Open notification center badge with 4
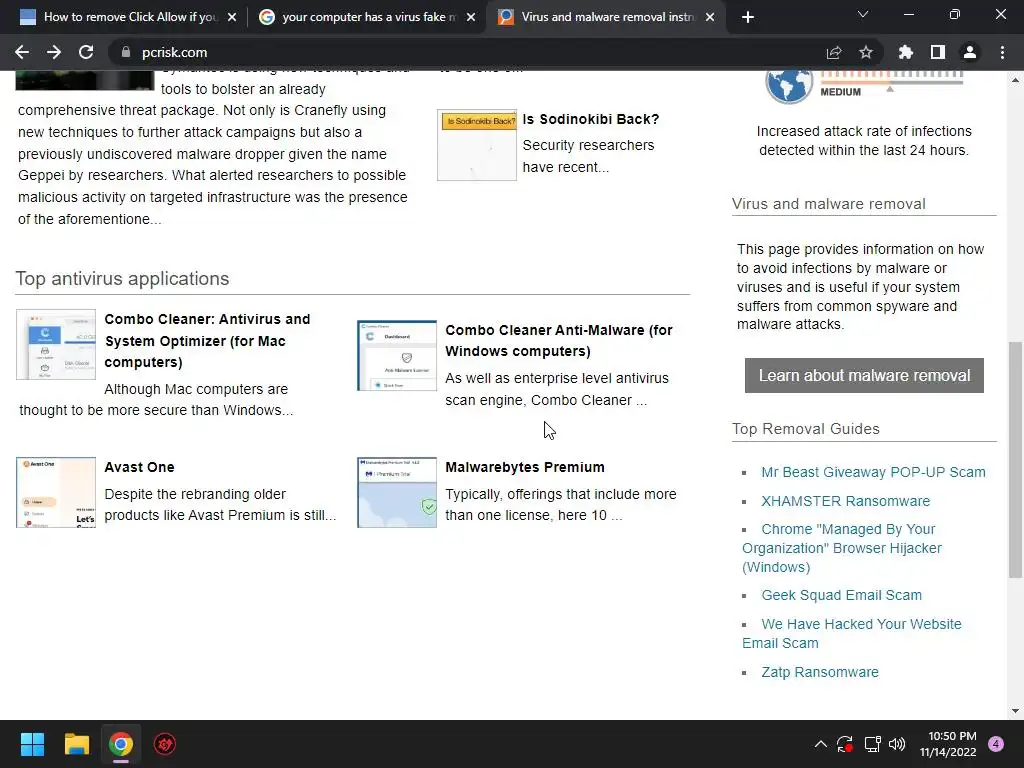This screenshot has height=768, width=1024. 996,744
